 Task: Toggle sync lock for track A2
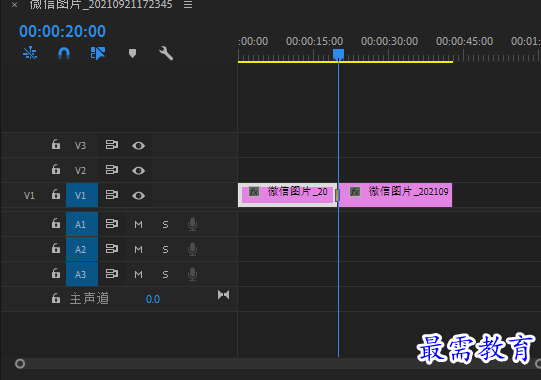tap(111, 249)
